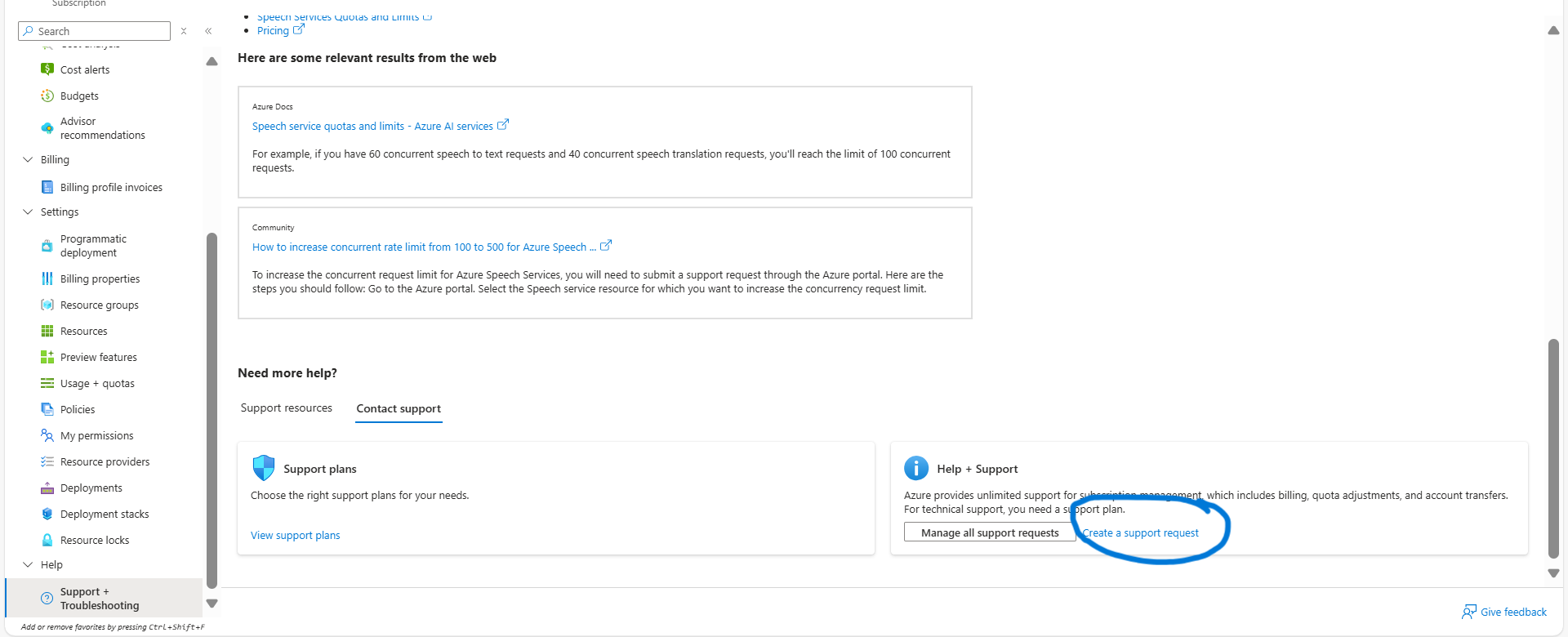
Task: Click main pane scroll up arrow
Action: [x=1553, y=30]
